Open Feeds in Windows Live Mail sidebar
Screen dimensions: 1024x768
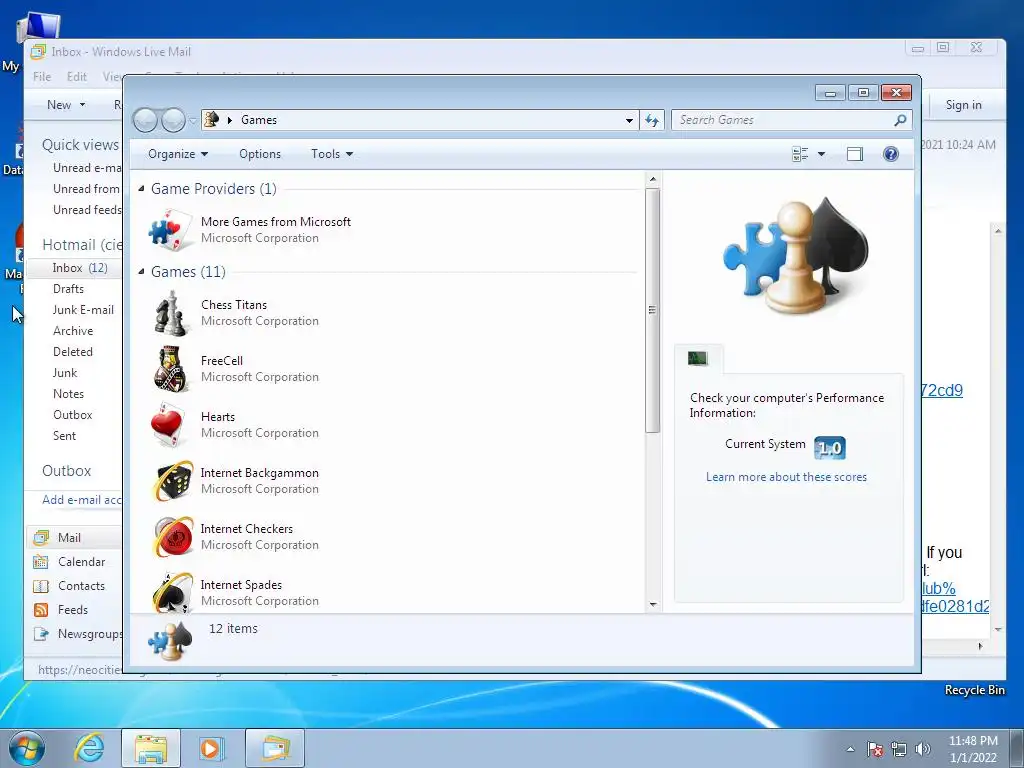(x=72, y=610)
